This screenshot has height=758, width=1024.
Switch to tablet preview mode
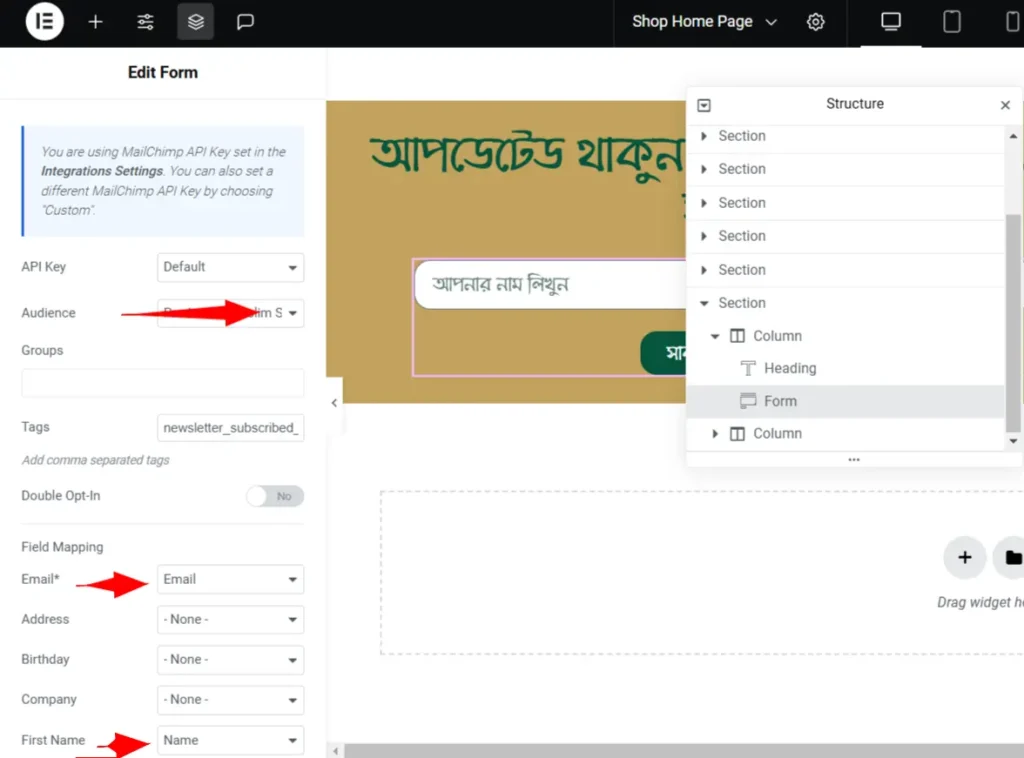[952, 22]
